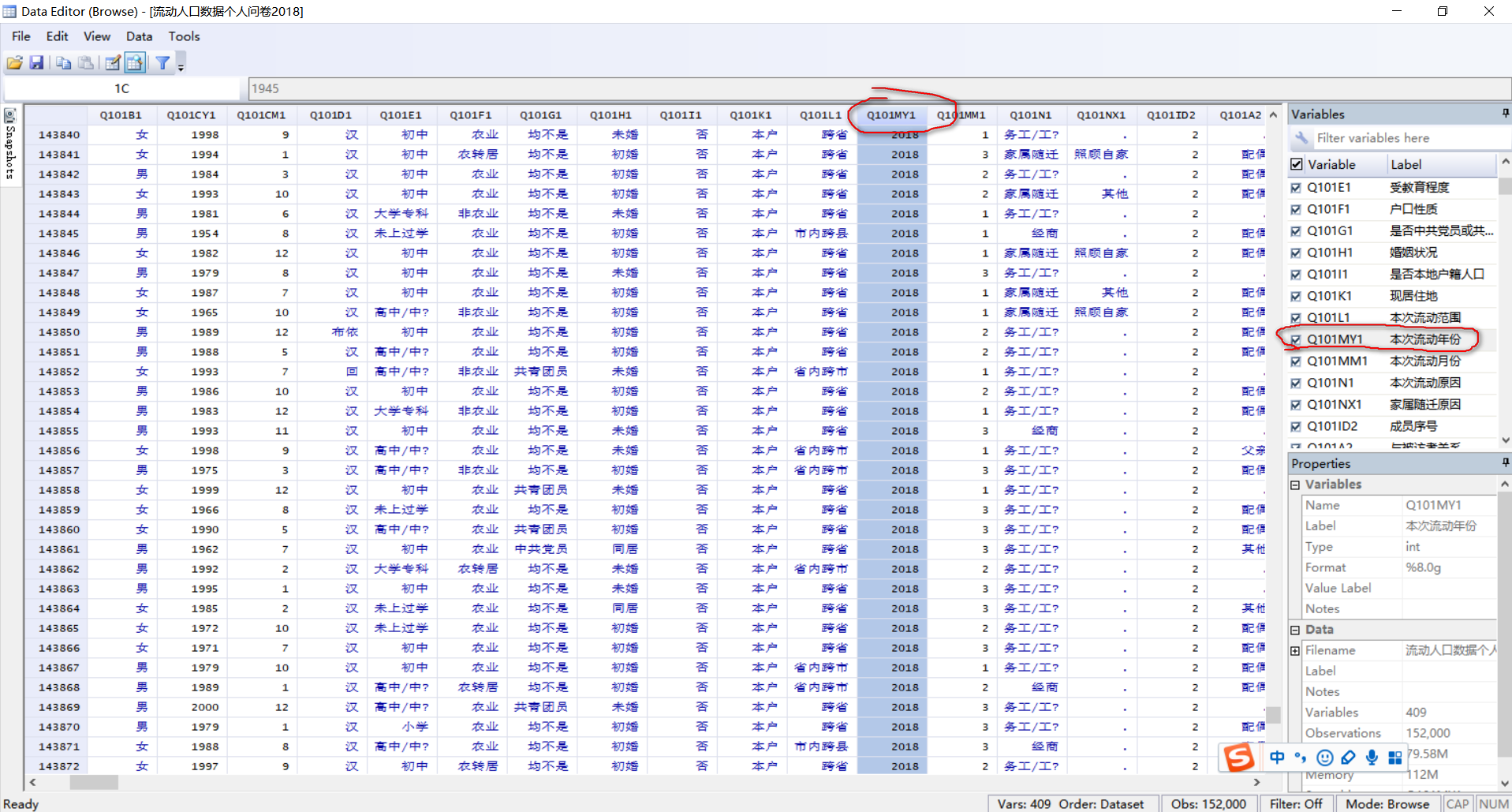
Task: Toggle the select-all variables checkbox
Action: 1297,164
